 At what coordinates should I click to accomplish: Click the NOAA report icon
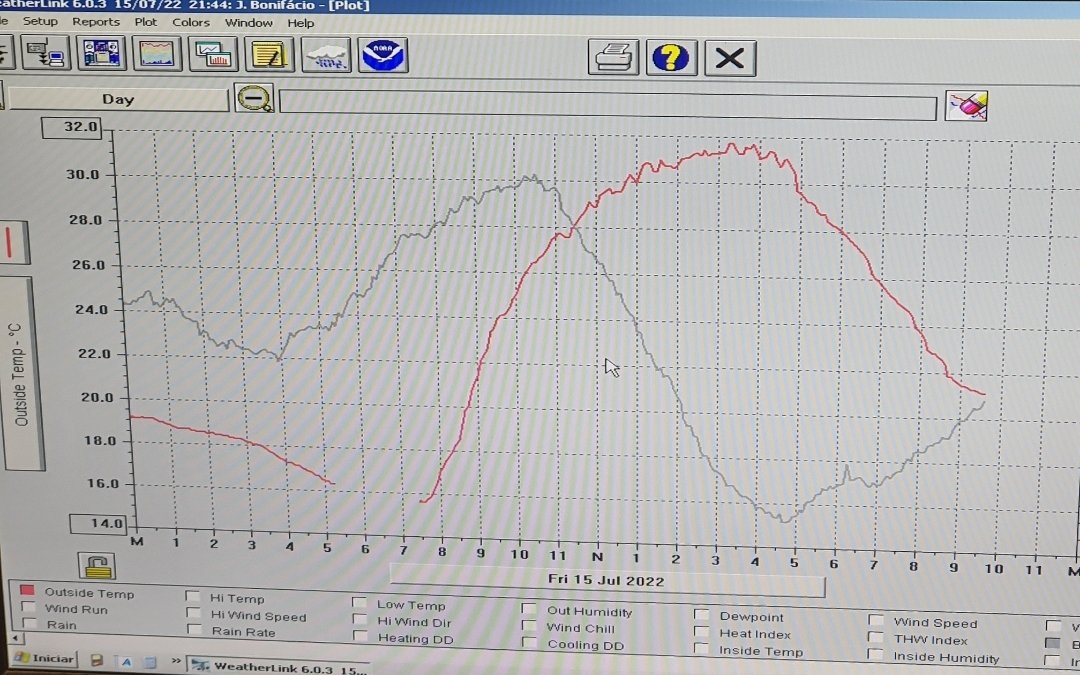pyautogui.click(x=383, y=55)
